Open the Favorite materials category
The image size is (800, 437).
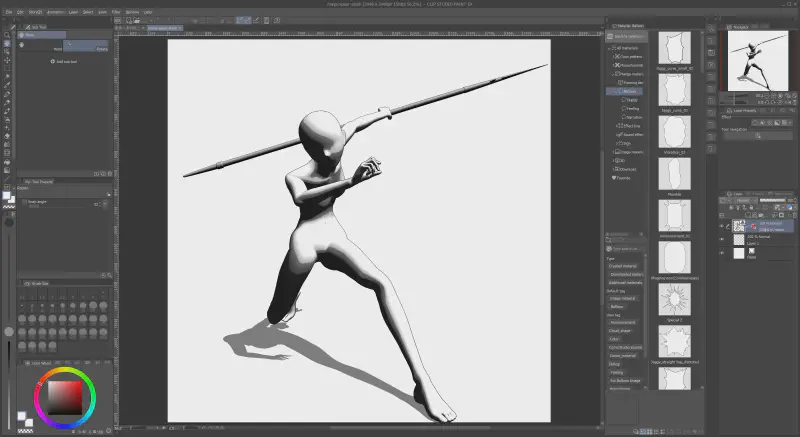click(x=624, y=178)
